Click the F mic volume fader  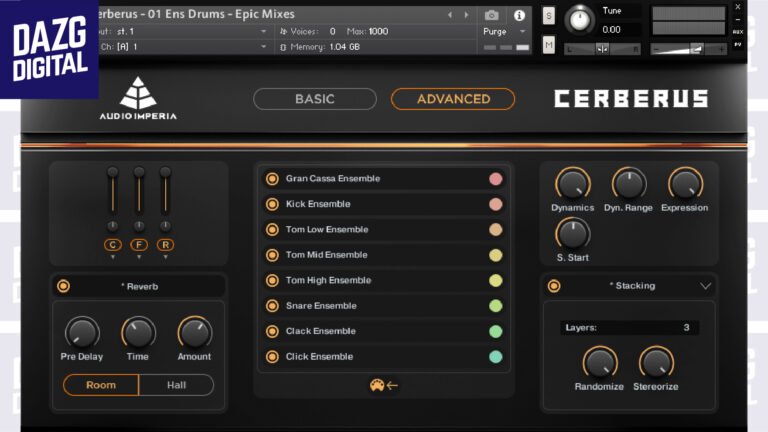(139, 191)
